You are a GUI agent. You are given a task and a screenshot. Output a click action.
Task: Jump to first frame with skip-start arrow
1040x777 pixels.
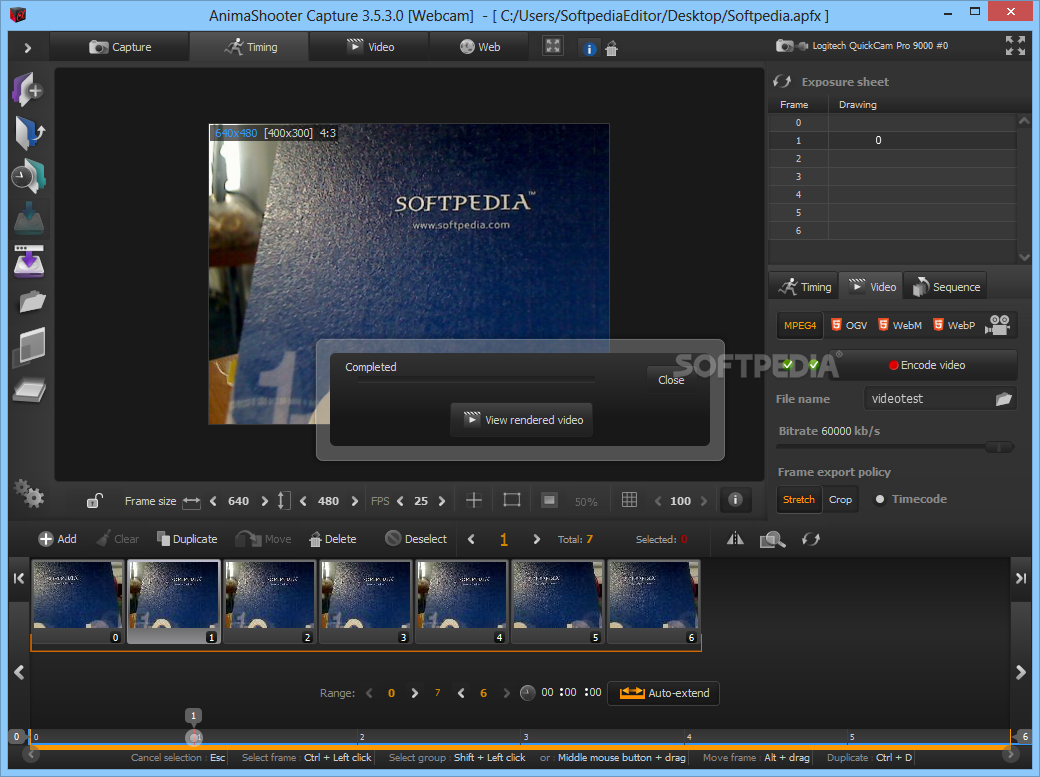[19, 579]
